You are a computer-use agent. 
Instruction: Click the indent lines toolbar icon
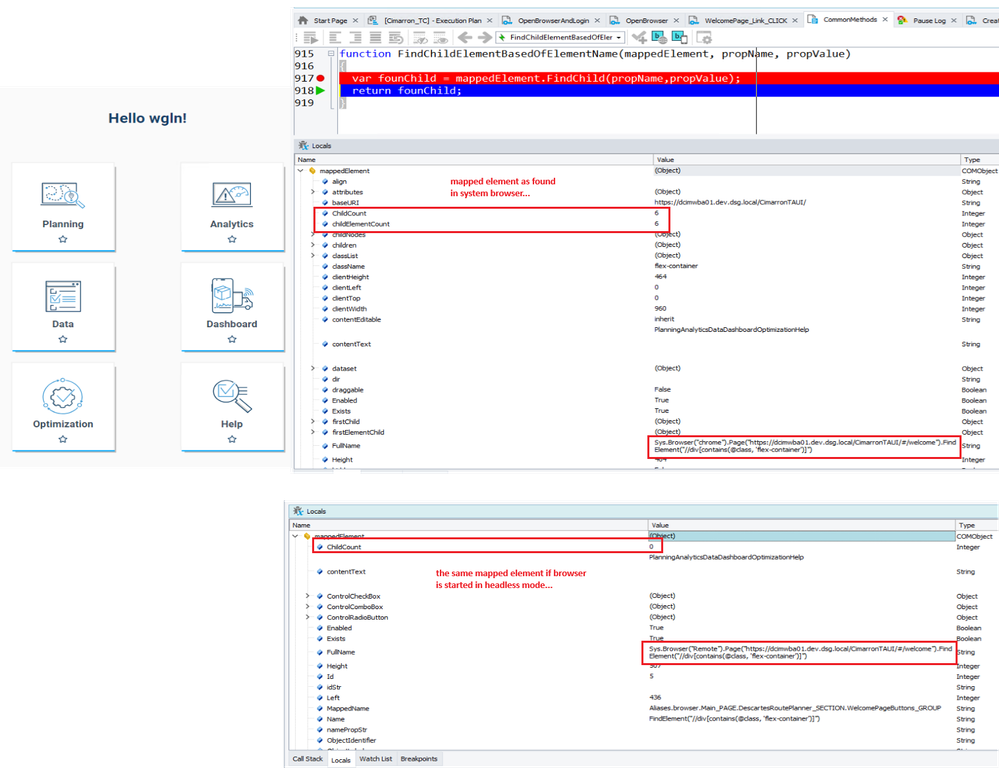[356, 38]
